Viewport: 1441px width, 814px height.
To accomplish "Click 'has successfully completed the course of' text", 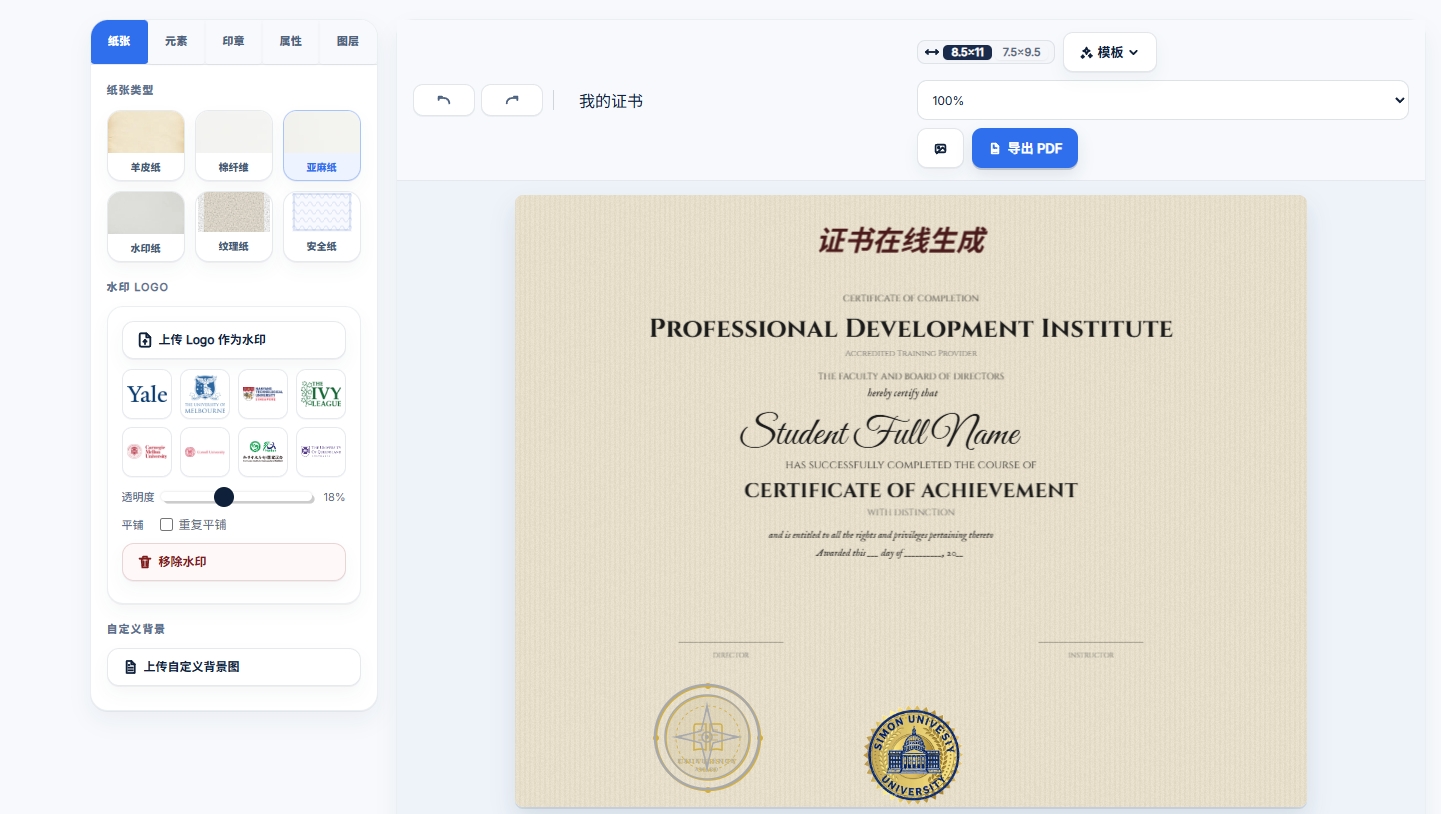I will coord(911,465).
